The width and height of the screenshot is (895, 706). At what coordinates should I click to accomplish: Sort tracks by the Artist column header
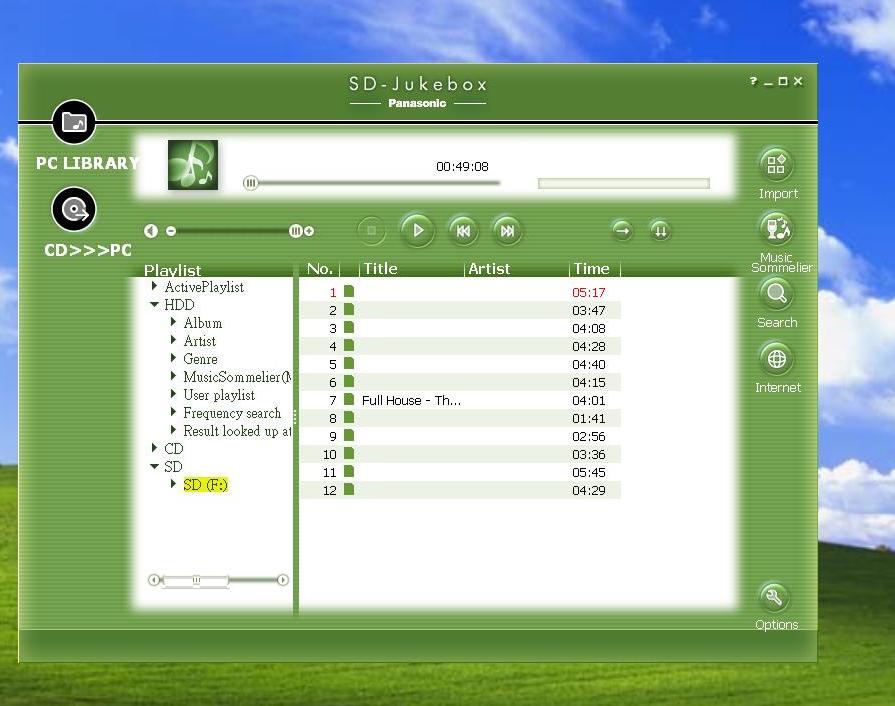489,268
